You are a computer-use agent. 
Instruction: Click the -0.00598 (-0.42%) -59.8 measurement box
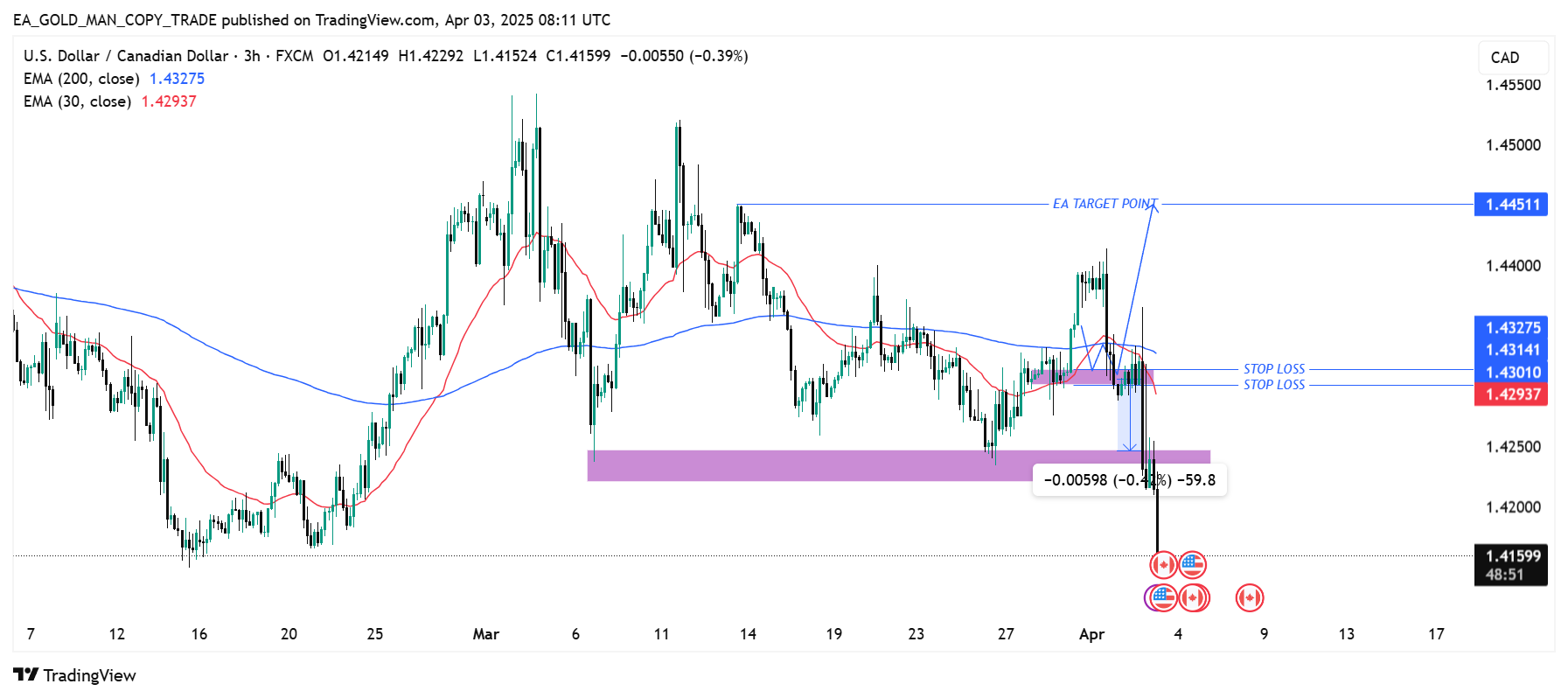(x=1130, y=480)
